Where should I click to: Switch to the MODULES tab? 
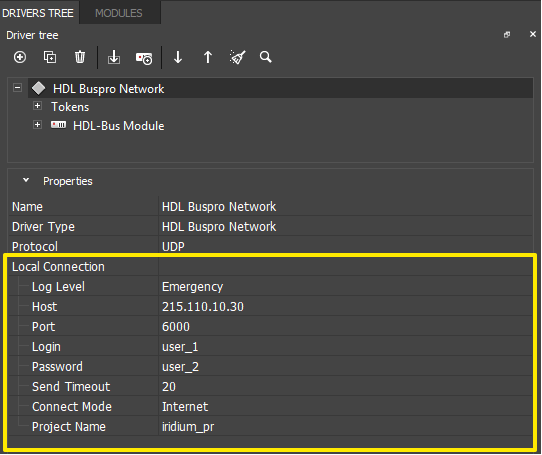pos(119,13)
